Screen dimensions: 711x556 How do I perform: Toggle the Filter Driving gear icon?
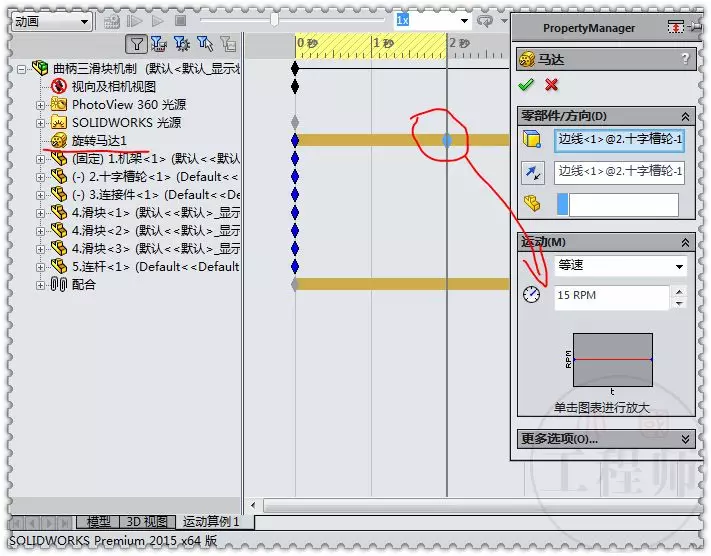(182, 44)
